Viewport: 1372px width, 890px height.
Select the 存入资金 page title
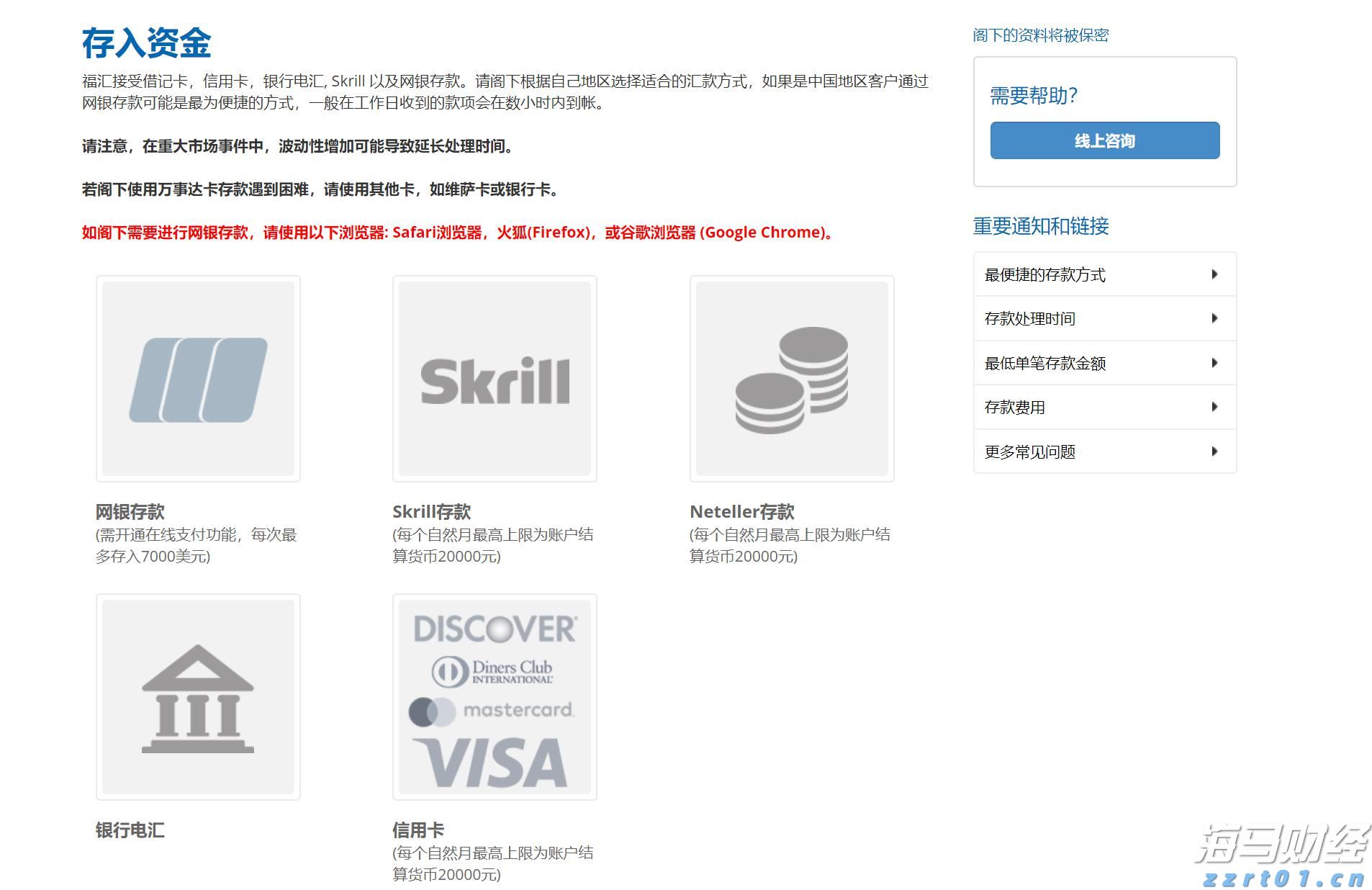point(147,43)
